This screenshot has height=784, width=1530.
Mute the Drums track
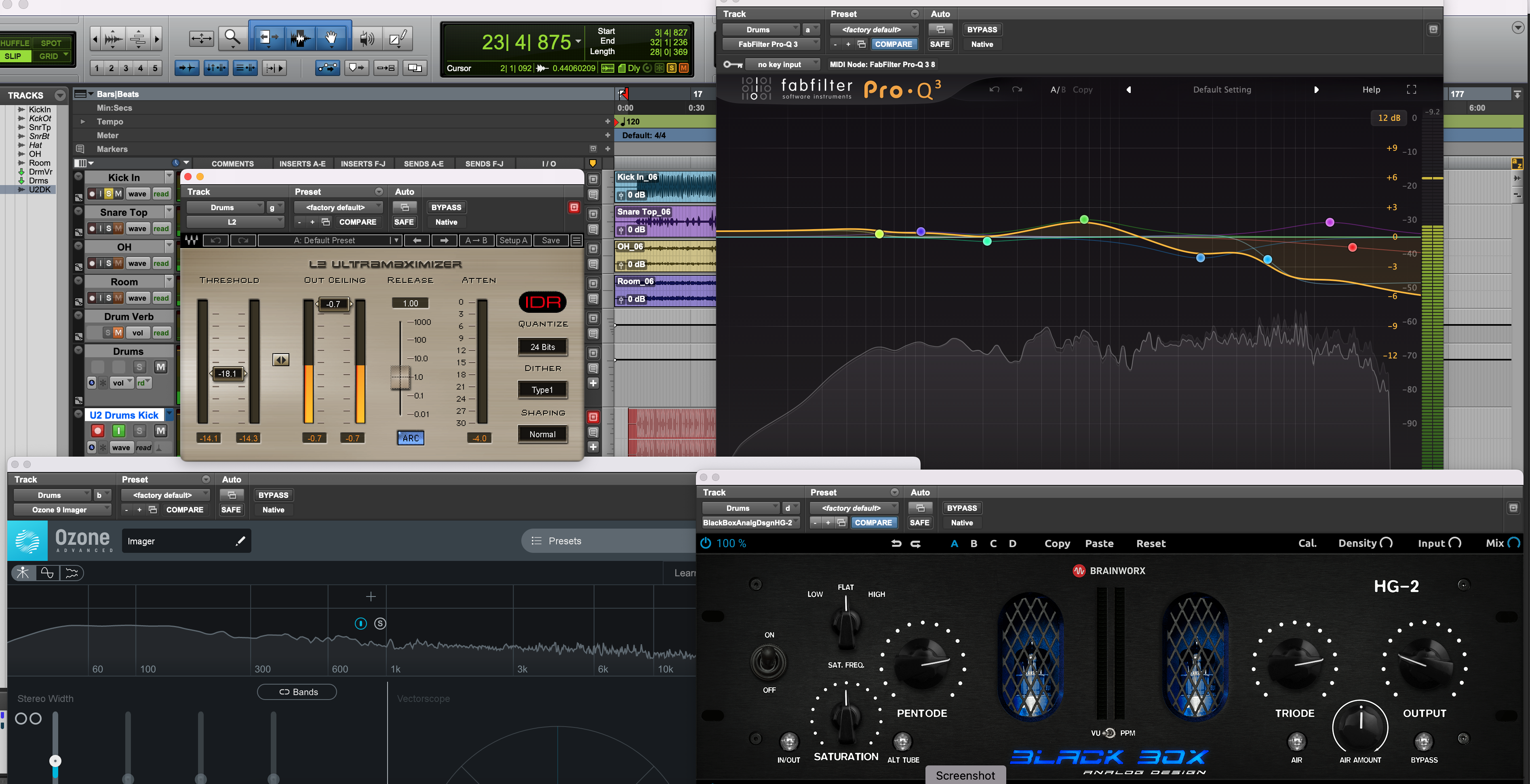point(160,367)
